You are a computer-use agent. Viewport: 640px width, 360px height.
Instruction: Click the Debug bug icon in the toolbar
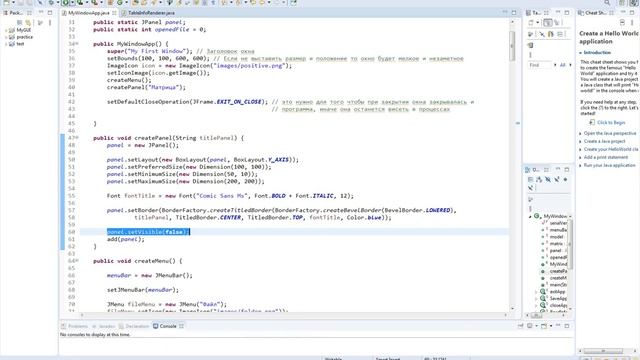tap(51, 3)
